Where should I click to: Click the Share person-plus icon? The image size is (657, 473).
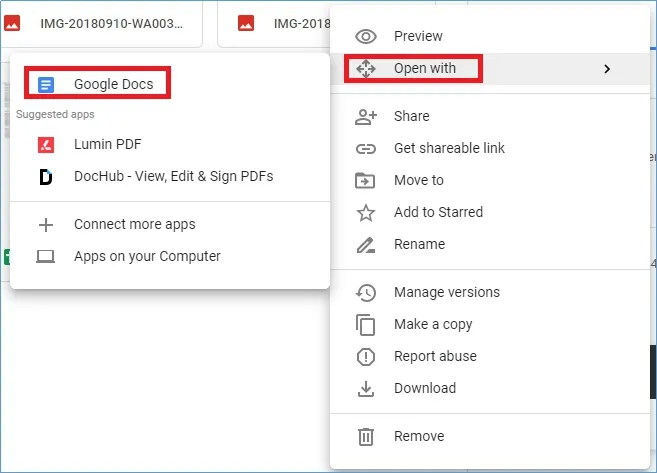(366, 117)
